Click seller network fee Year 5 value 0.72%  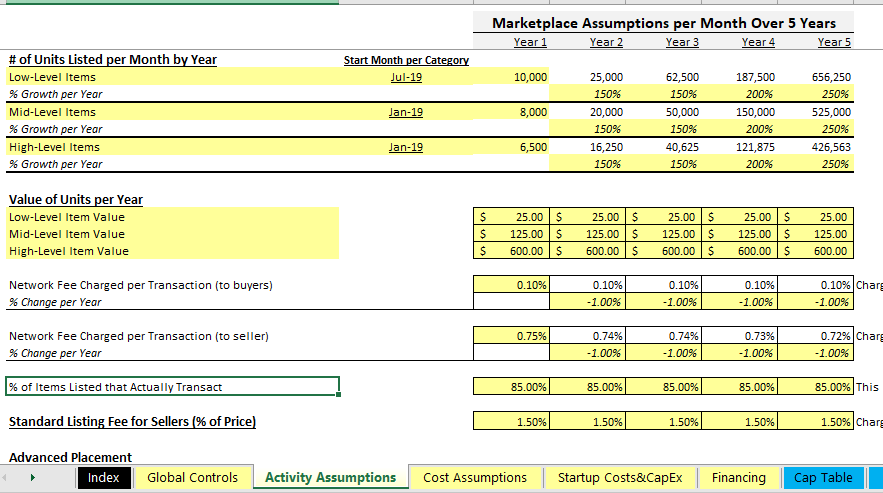[x=815, y=336]
